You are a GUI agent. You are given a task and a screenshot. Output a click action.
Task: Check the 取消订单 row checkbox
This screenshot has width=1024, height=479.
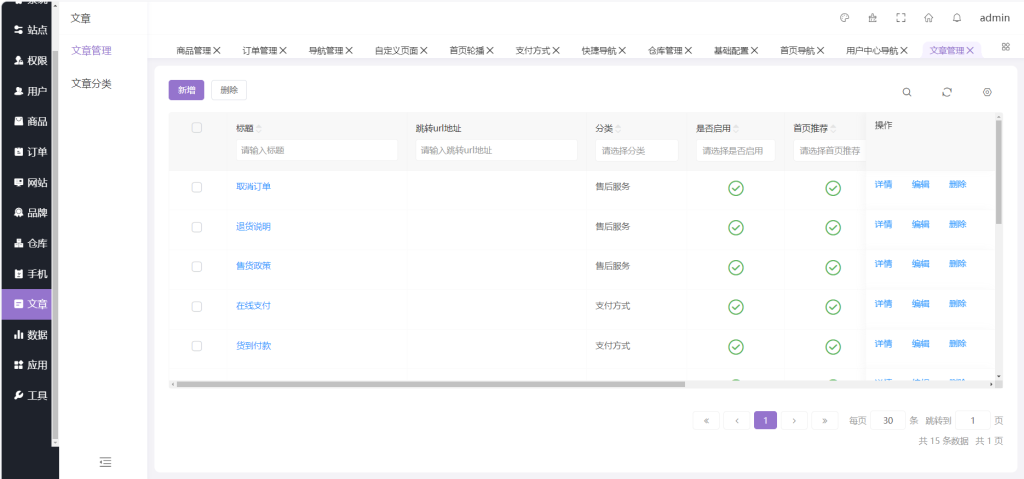click(197, 187)
